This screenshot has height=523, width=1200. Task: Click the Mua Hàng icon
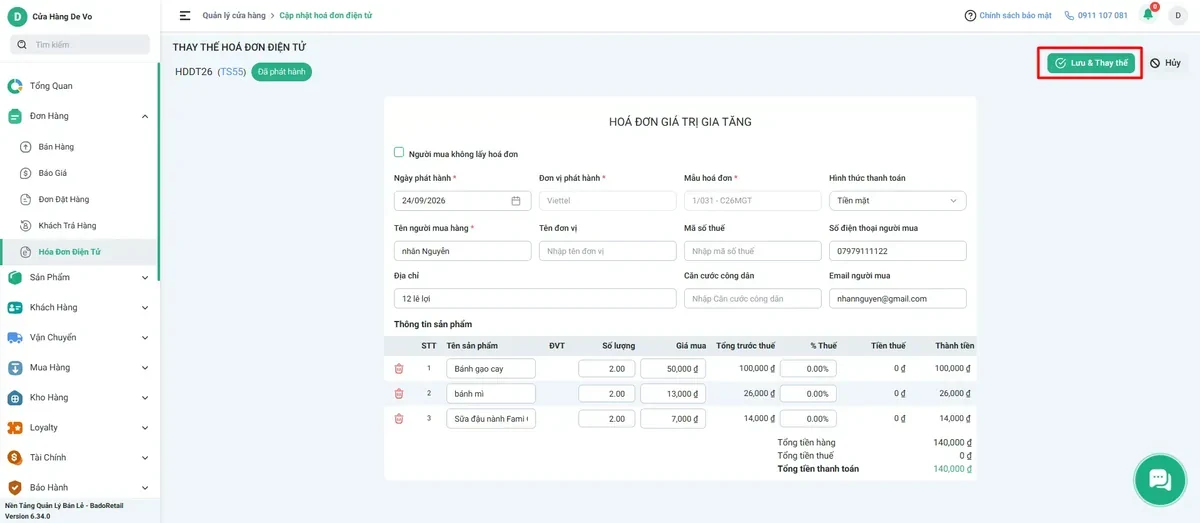pyautogui.click(x=15, y=367)
